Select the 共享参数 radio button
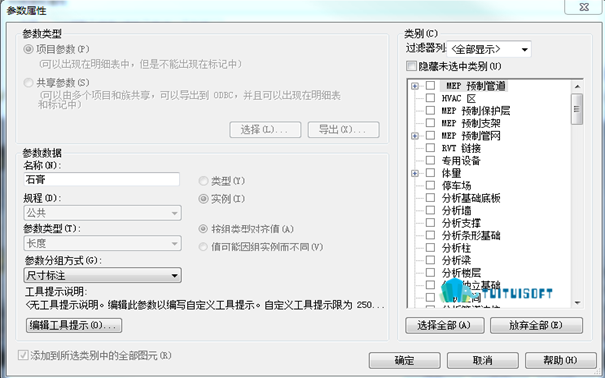 pos(28,83)
